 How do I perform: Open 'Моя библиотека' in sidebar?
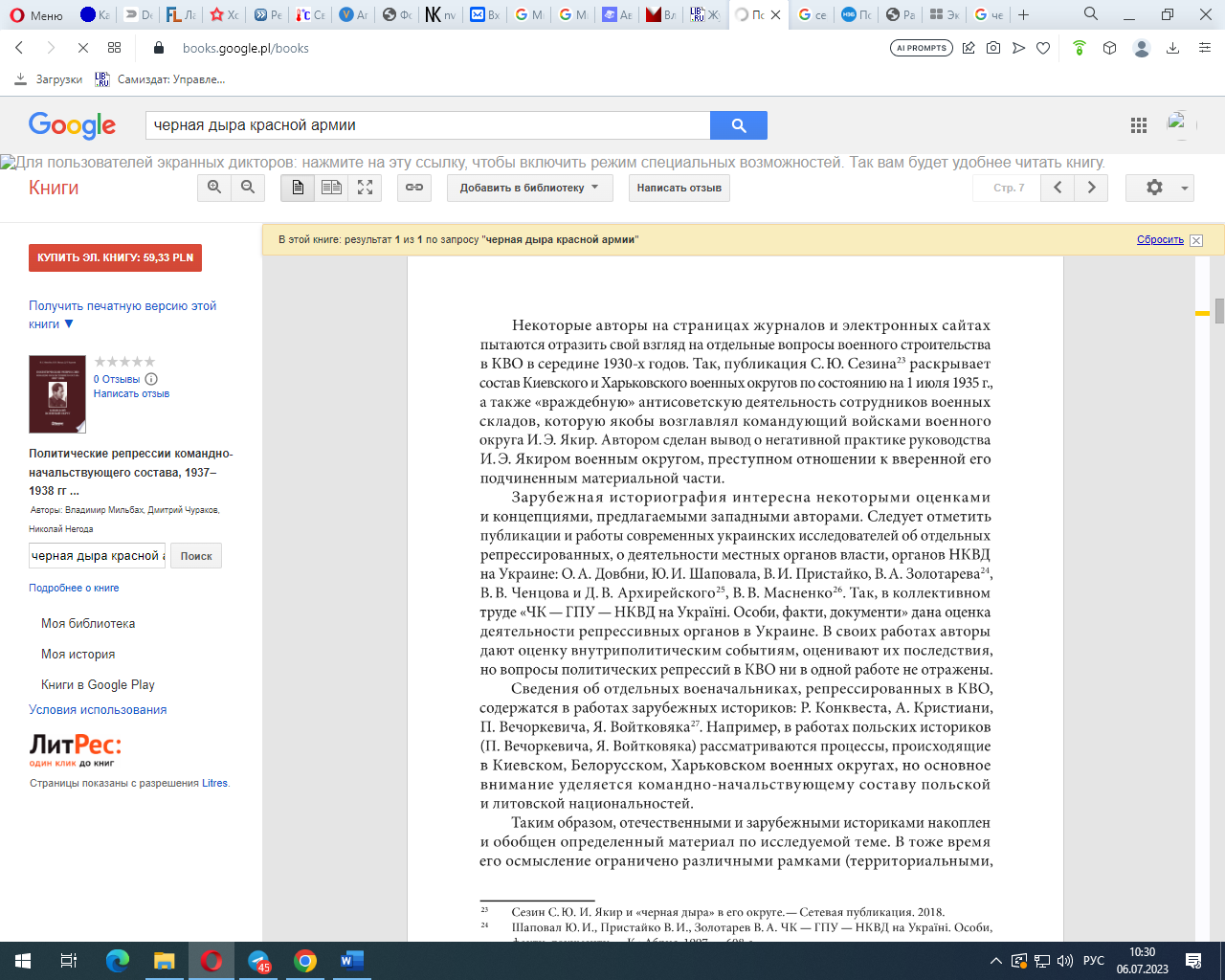coord(88,623)
